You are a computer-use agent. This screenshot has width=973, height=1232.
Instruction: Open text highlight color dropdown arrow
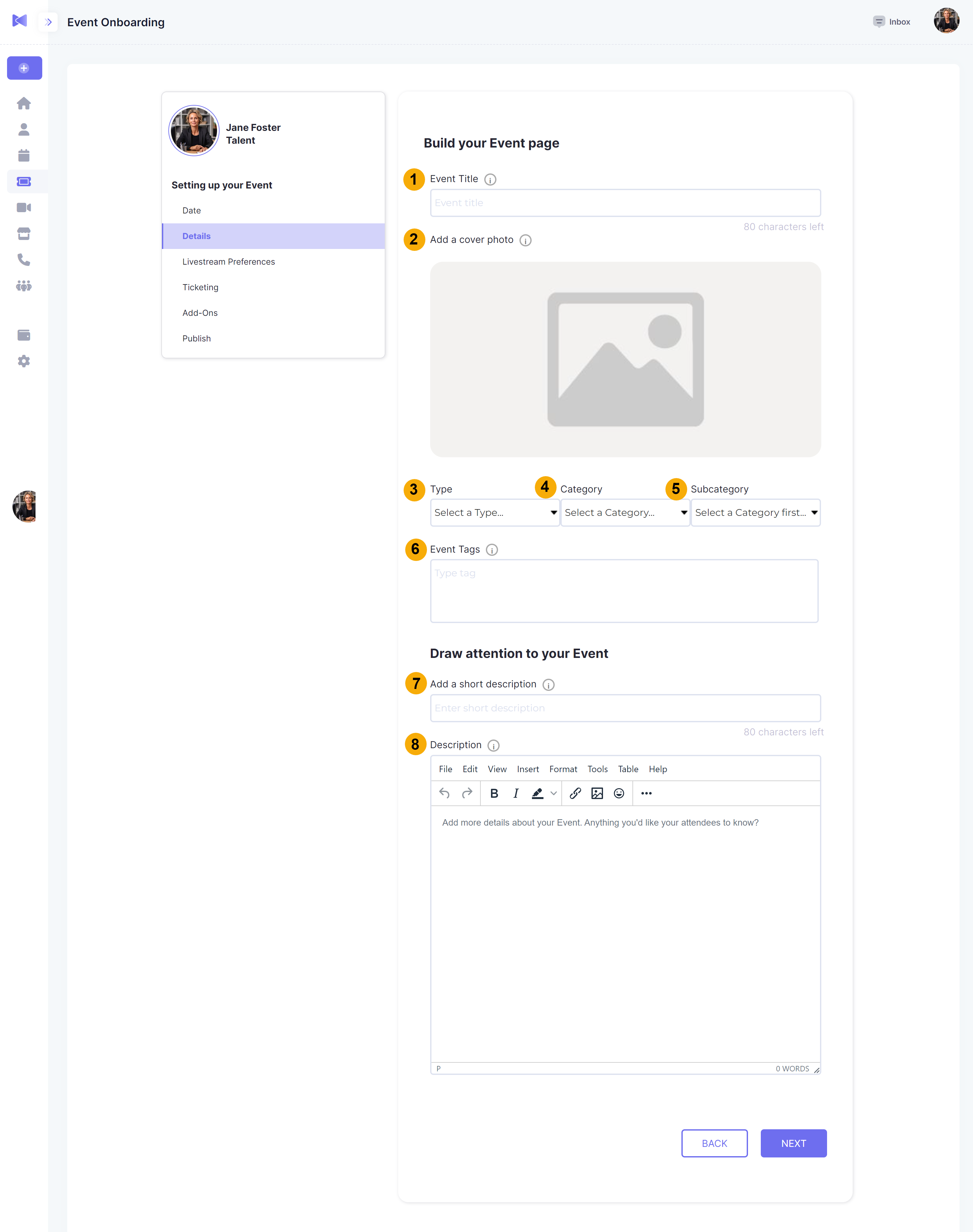(554, 793)
